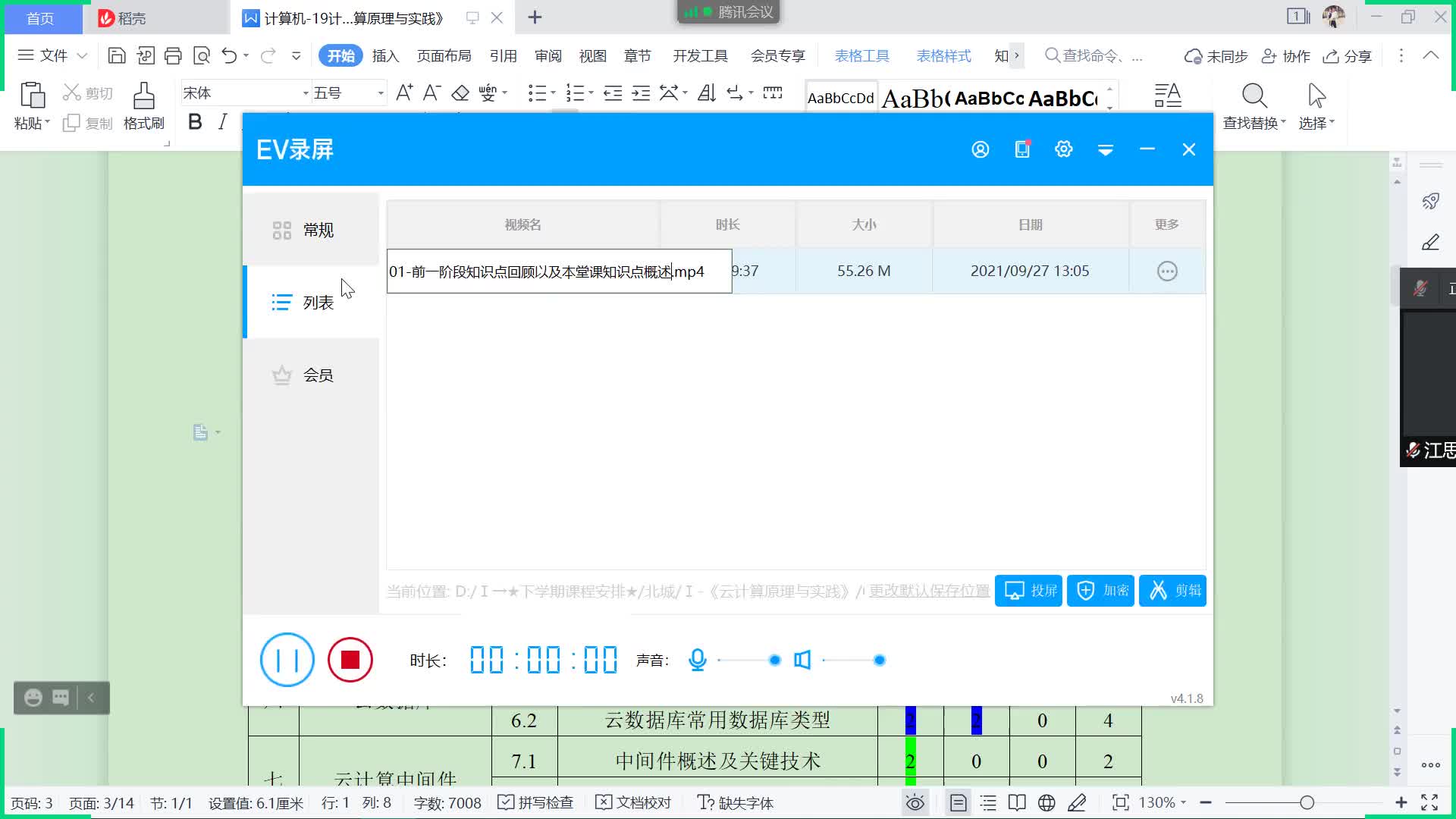1456x819 pixels.
Task: Open EV录屏 user account icon
Action: click(981, 149)
